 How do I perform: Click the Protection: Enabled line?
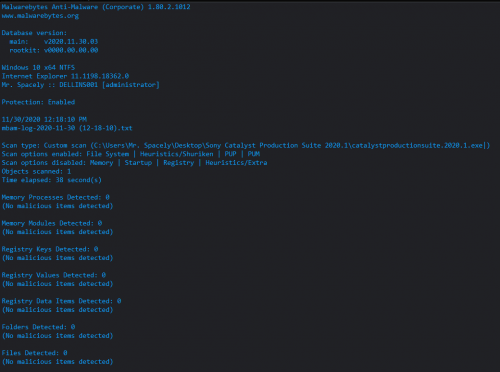pos(38,102)
